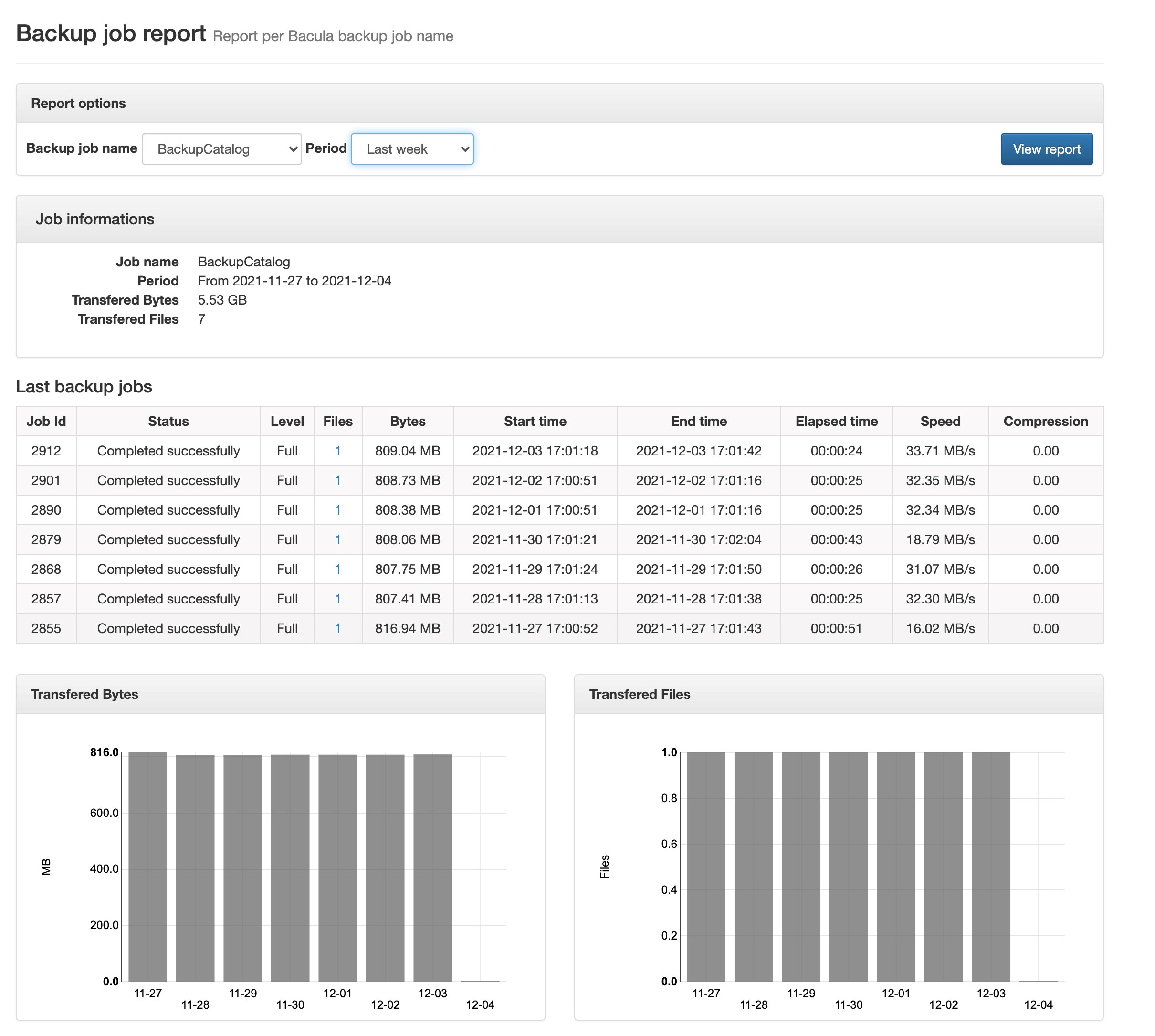Image resolution: width=1155 pixels, height=1036 pixels.
Task: Click Files link for job 2855
Action: point(337,628)
